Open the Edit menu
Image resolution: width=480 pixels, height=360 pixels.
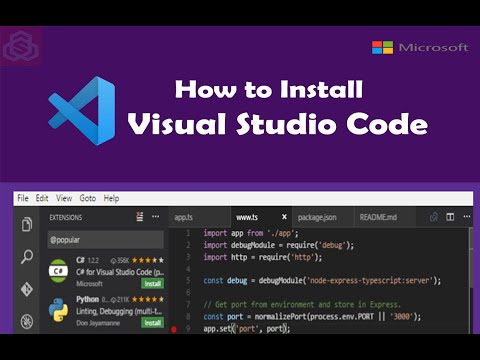coord(42,198)
